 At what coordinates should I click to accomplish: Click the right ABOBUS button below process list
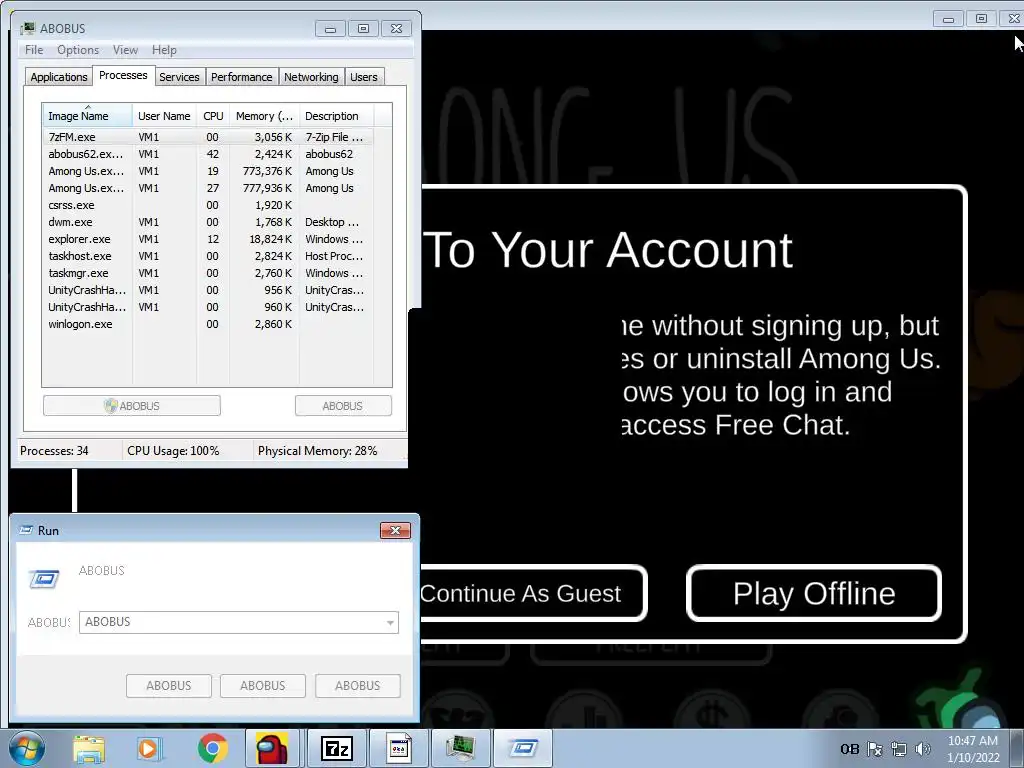coord(343,406)
